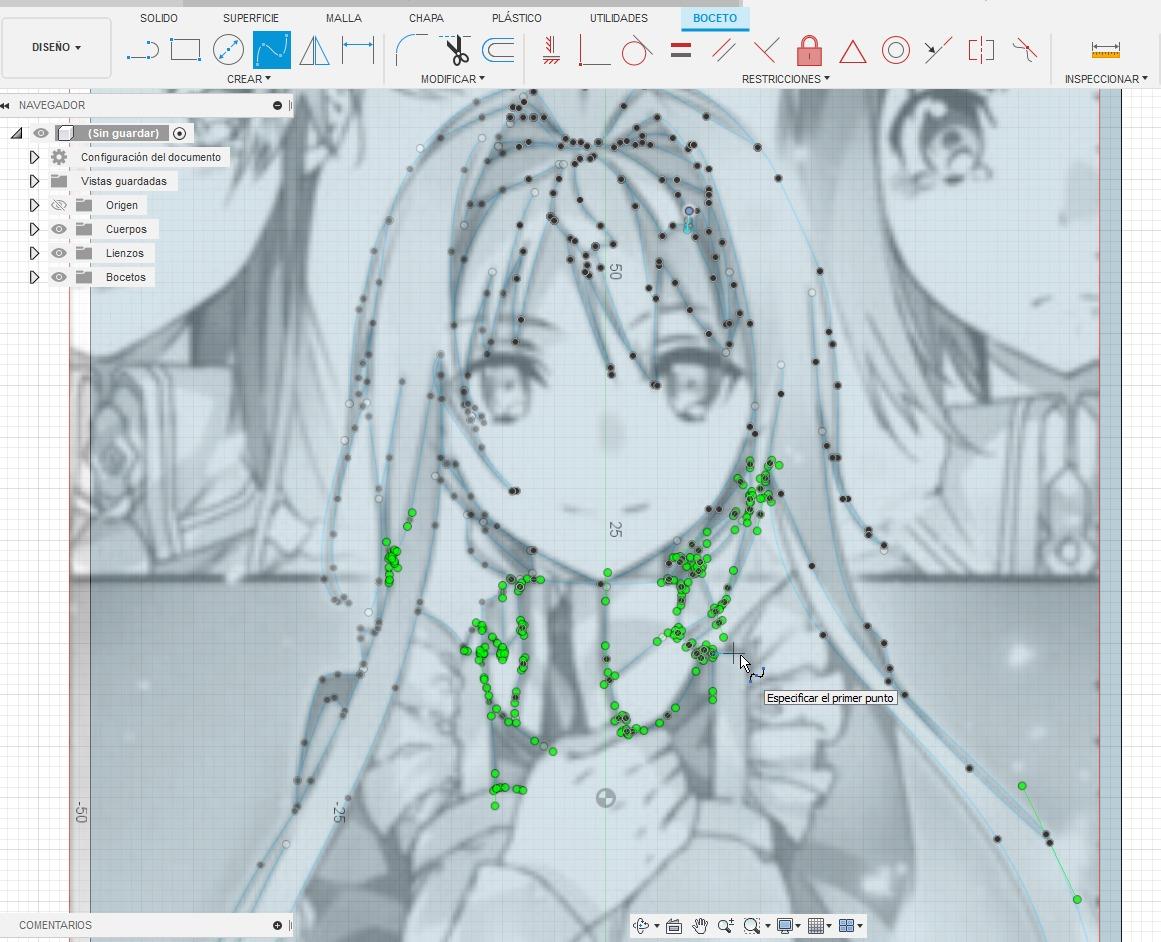Activate (Sin guardar) component radio button
Screen dimensions: 1161x942
(x=179, y=133)
